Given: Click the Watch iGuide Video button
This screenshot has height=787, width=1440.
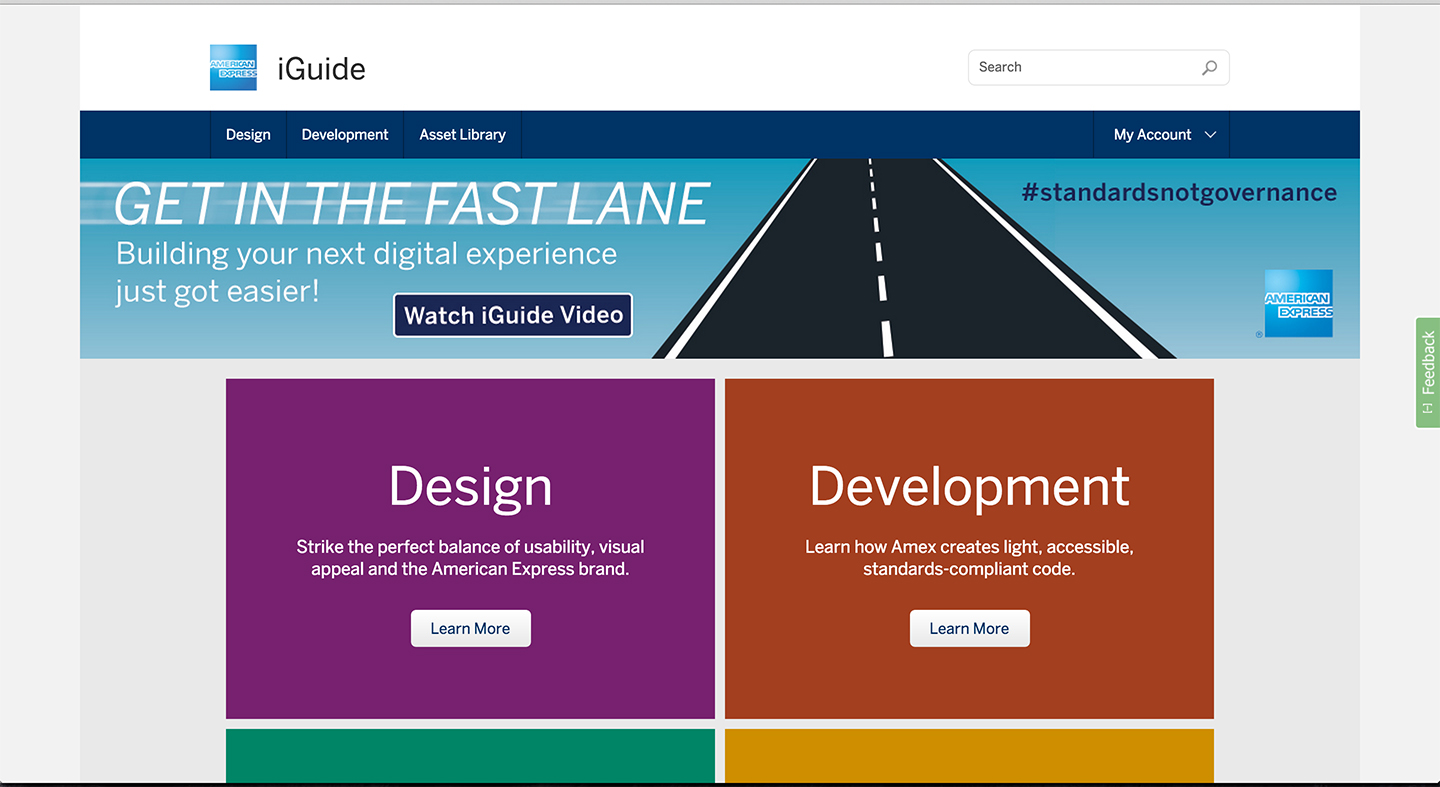Looking at the screenshot, I should click(513, 315).
